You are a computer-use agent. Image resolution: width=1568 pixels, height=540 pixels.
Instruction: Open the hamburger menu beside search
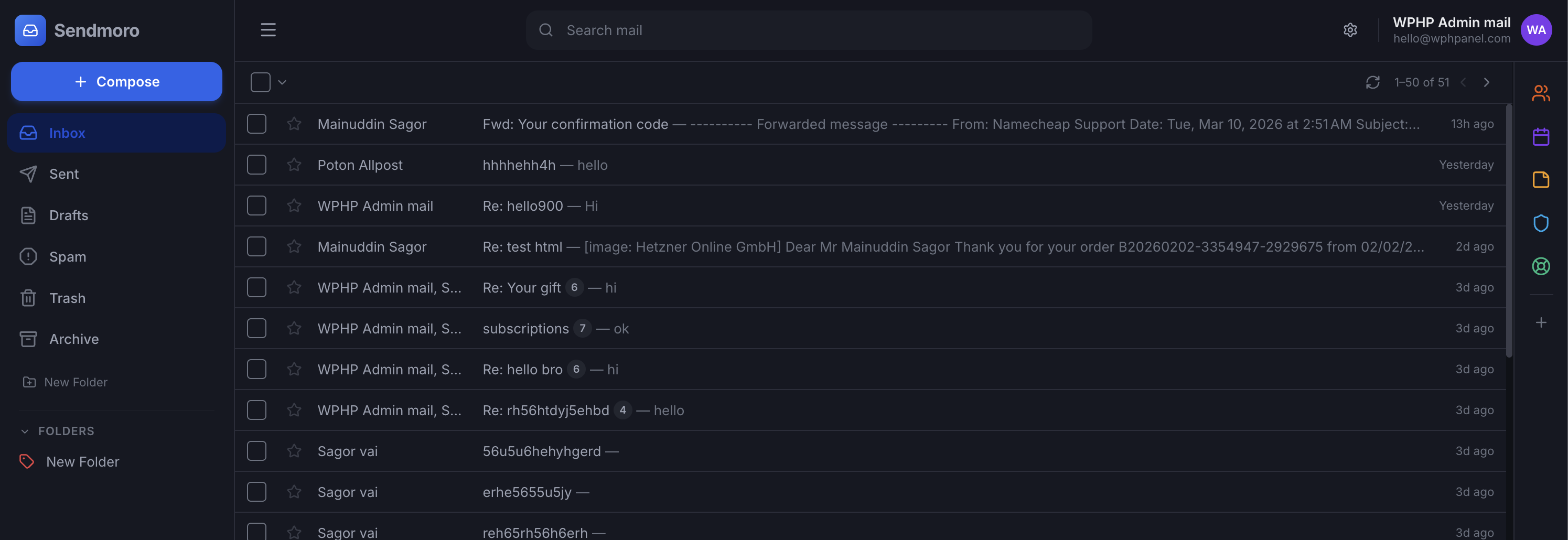tap(268, 30)
